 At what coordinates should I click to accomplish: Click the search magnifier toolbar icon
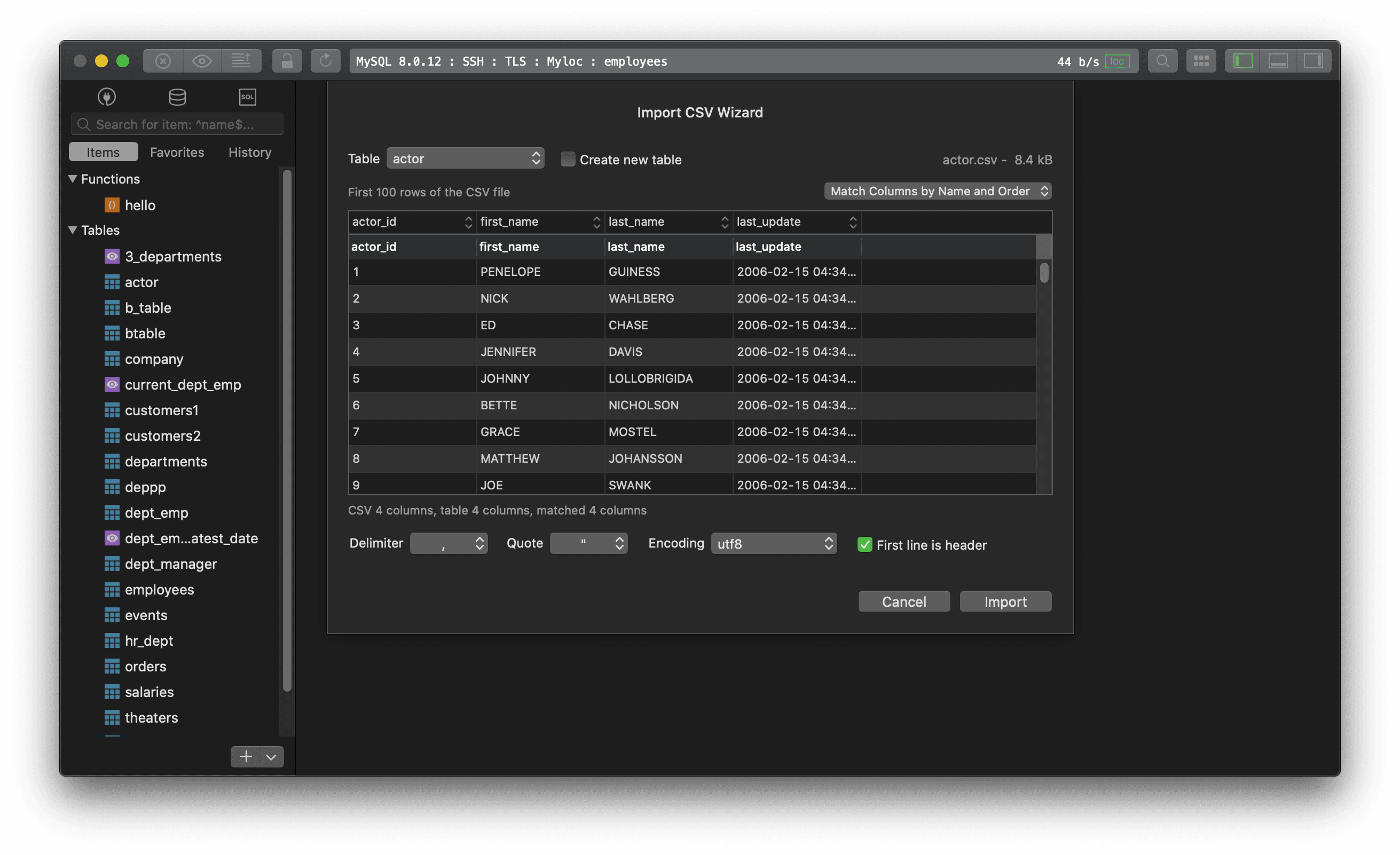coord(1162,61)
